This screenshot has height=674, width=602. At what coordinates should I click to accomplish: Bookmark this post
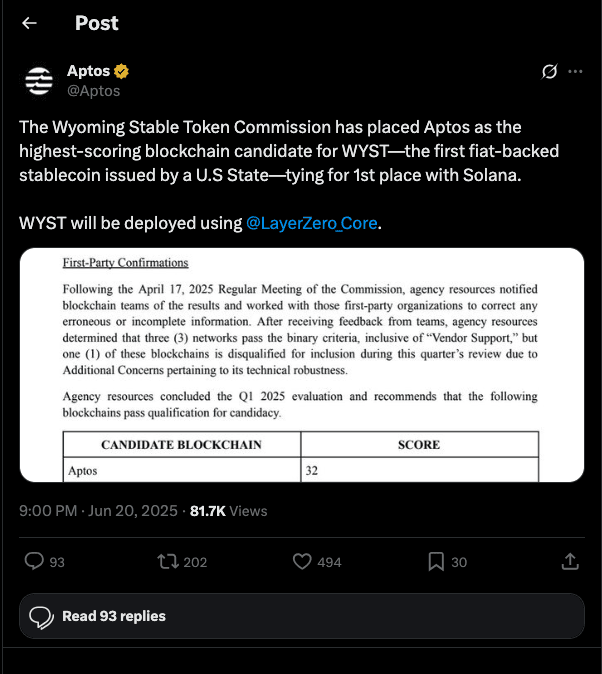pyautogui.click(x=436, y=562)
